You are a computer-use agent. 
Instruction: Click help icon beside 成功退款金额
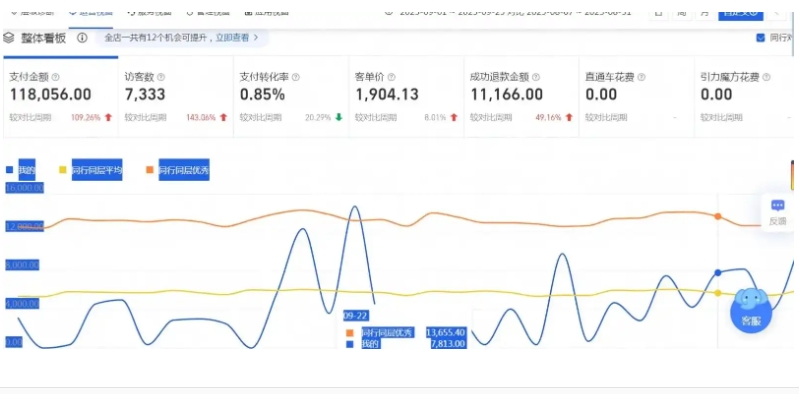click(x=536, y=77)
